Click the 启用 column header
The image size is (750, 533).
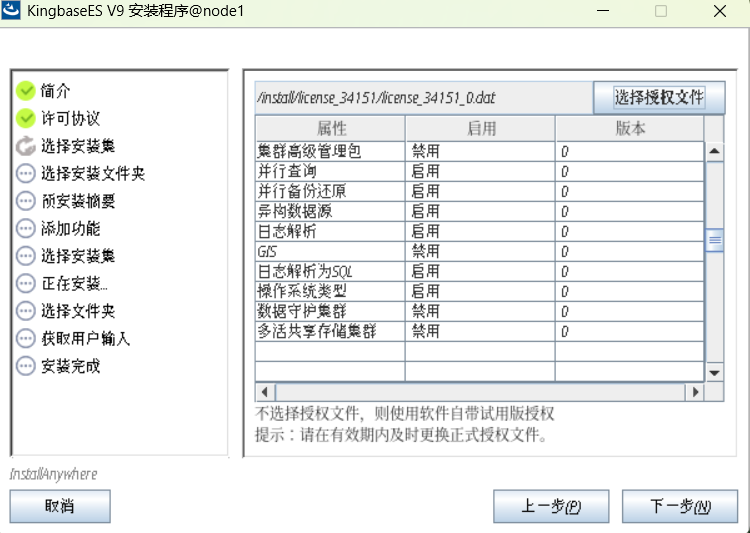click(x=480, y=129)
